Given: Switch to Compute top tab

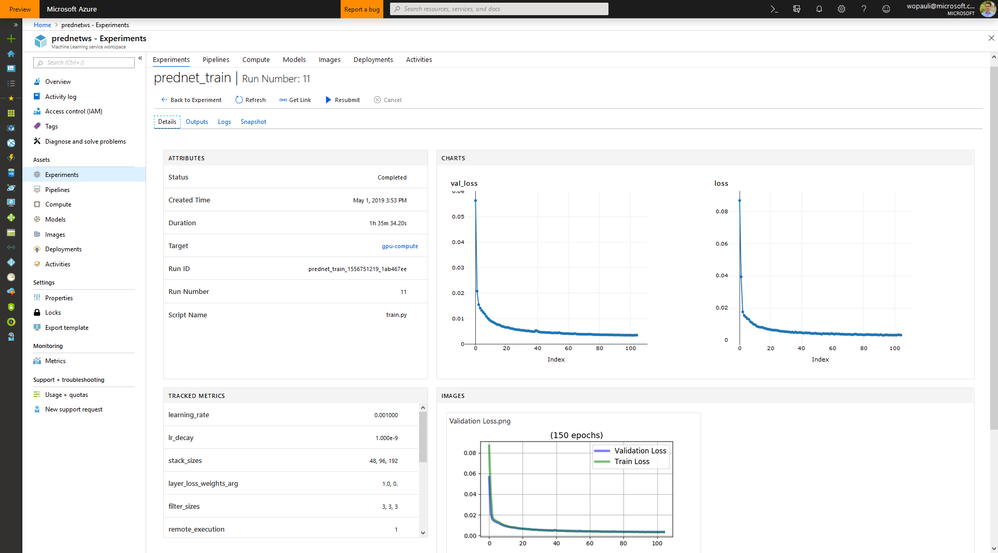Looking at the screenshot, I should [256, 60].
